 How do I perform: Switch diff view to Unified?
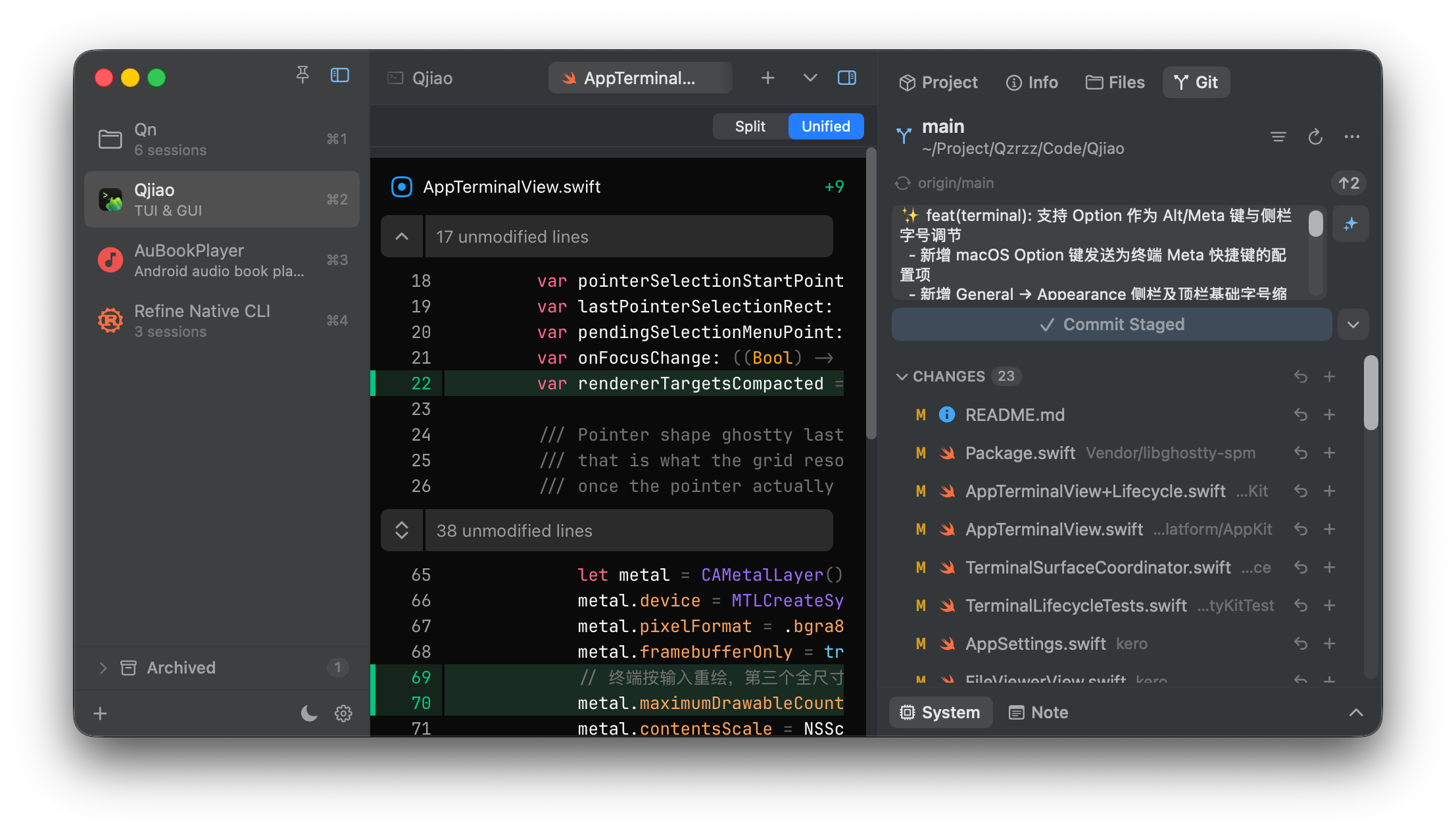coord(826,126)
